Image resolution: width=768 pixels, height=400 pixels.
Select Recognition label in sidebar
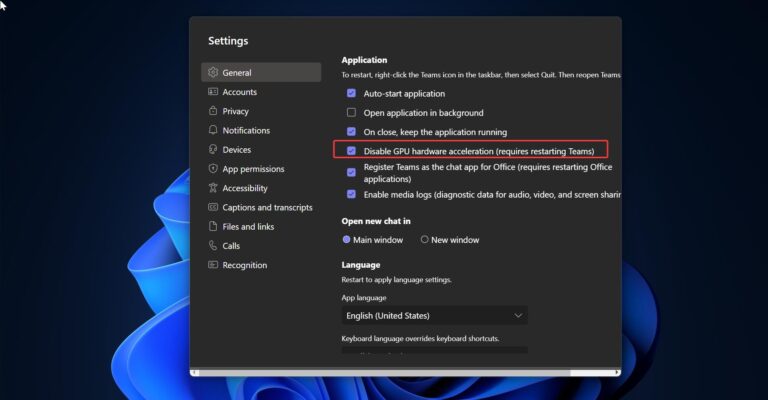(x=245, y=265)
